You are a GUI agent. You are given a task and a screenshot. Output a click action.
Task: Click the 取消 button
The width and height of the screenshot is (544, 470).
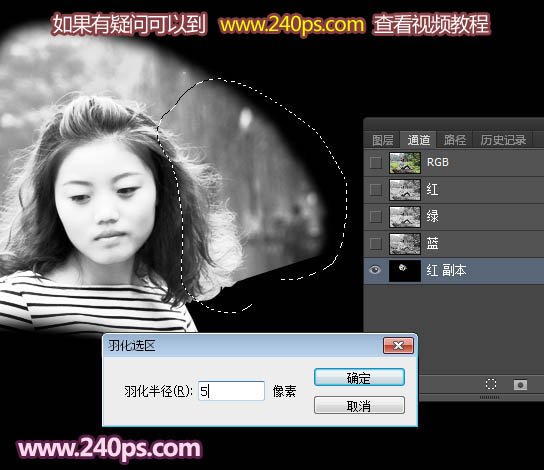pos(359,405)
